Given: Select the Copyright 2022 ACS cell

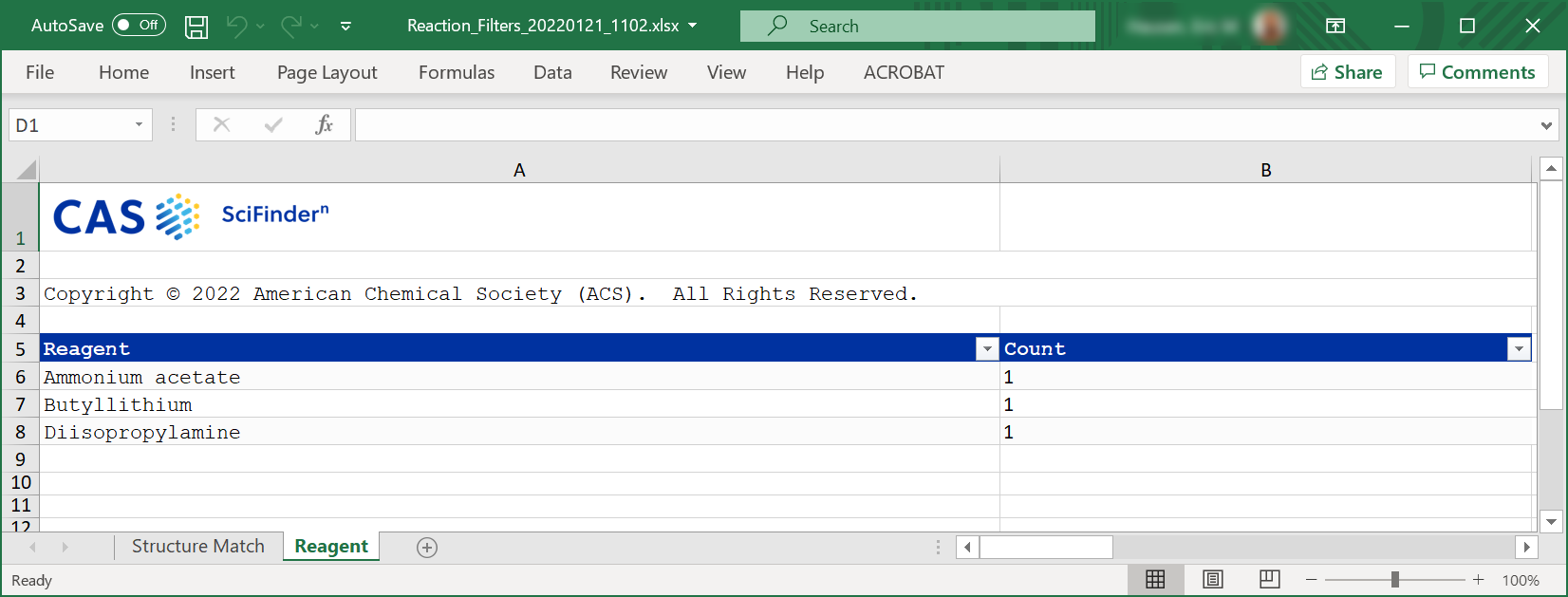Looking at the screenshot, I should (x=519, y=293).
